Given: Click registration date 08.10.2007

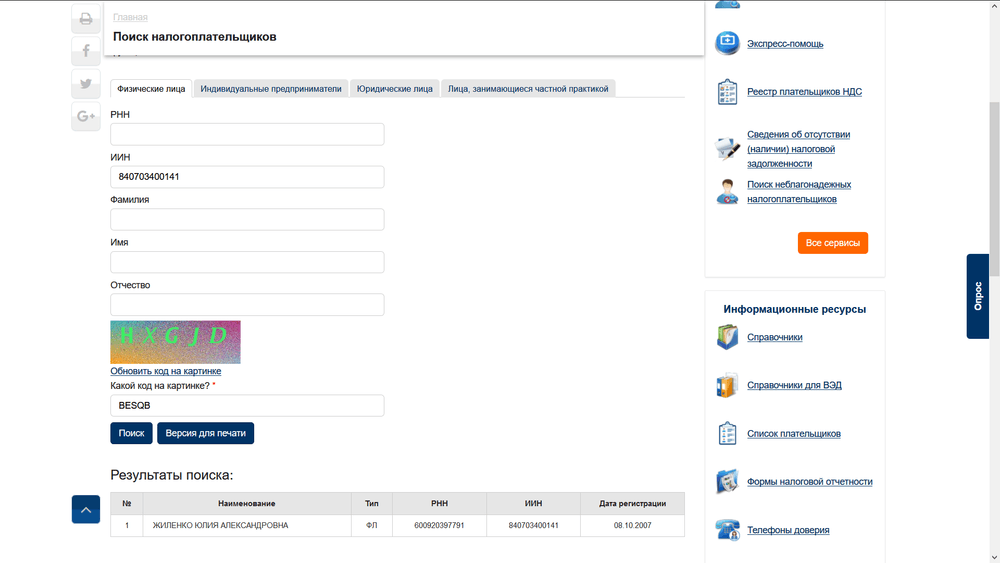Looking at the screenshot, I should (x=633, y=525).
